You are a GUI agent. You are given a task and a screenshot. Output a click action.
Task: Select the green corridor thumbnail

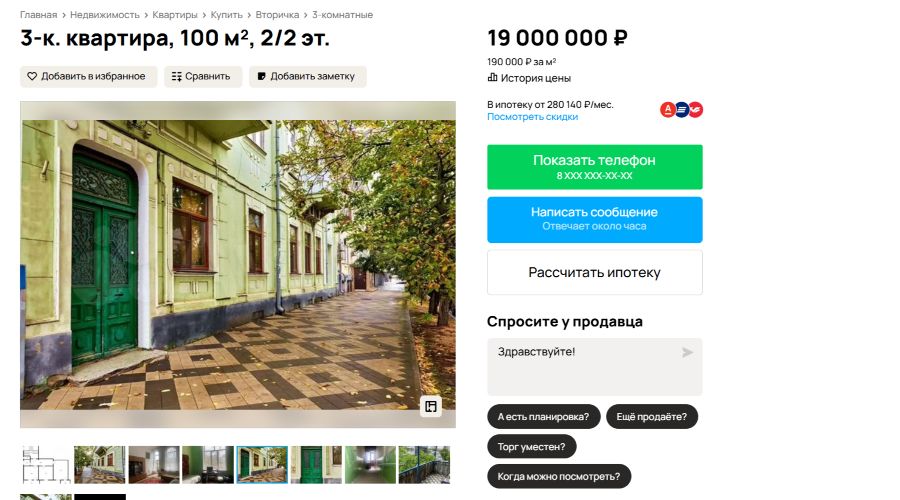point(370,464)
